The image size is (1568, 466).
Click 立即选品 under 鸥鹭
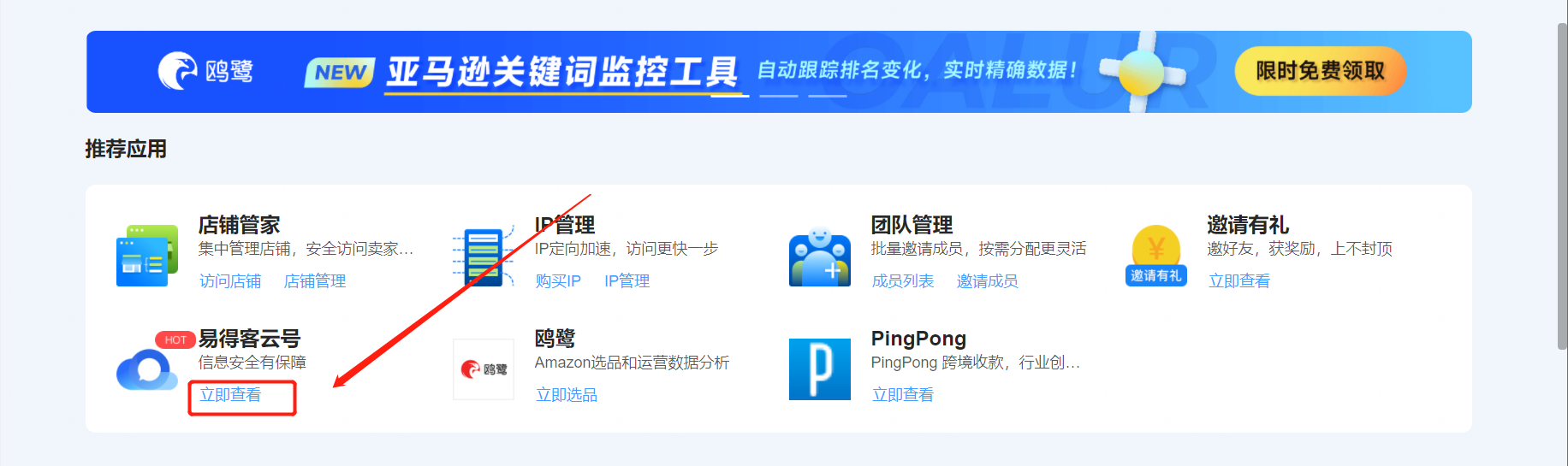(567, 395)
